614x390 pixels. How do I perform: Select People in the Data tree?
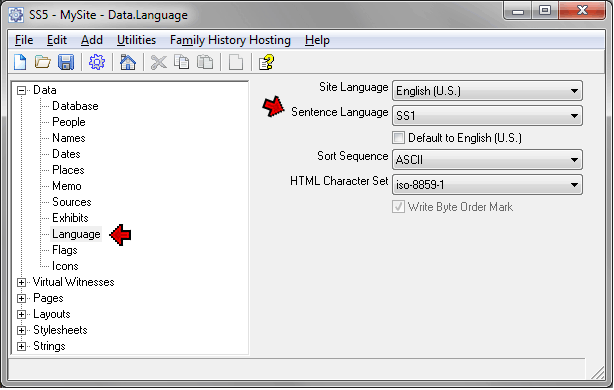pyautogui.click(x=69, y=122)
